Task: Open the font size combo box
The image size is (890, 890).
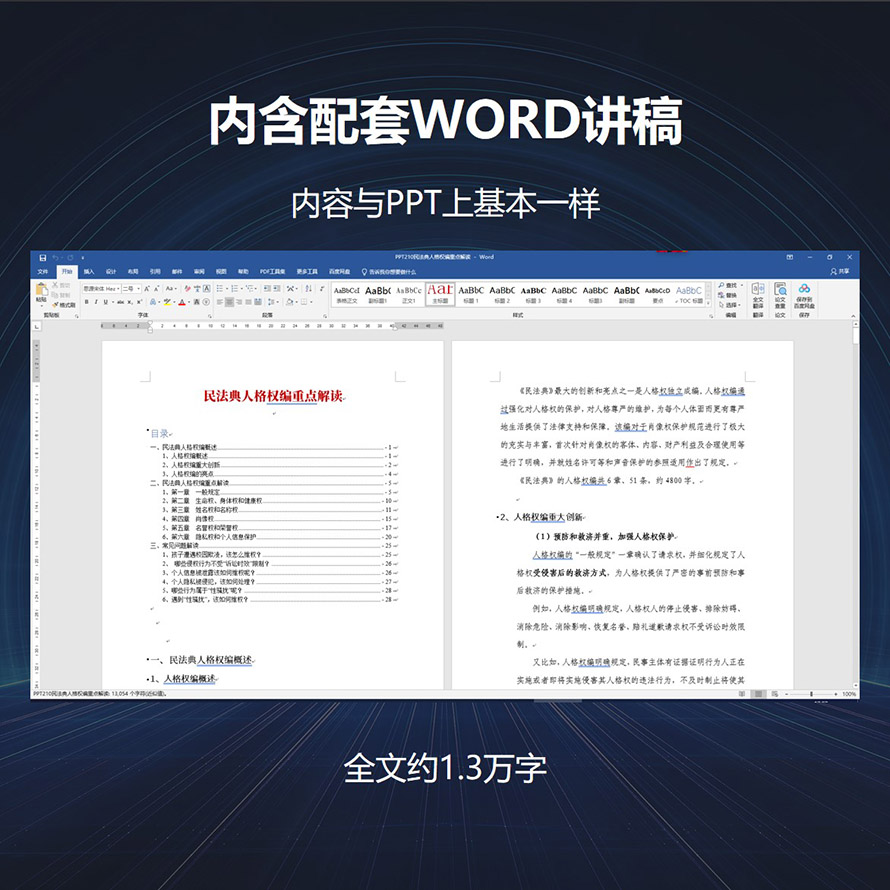Action: pyautogui.click(x=132, y=289)
